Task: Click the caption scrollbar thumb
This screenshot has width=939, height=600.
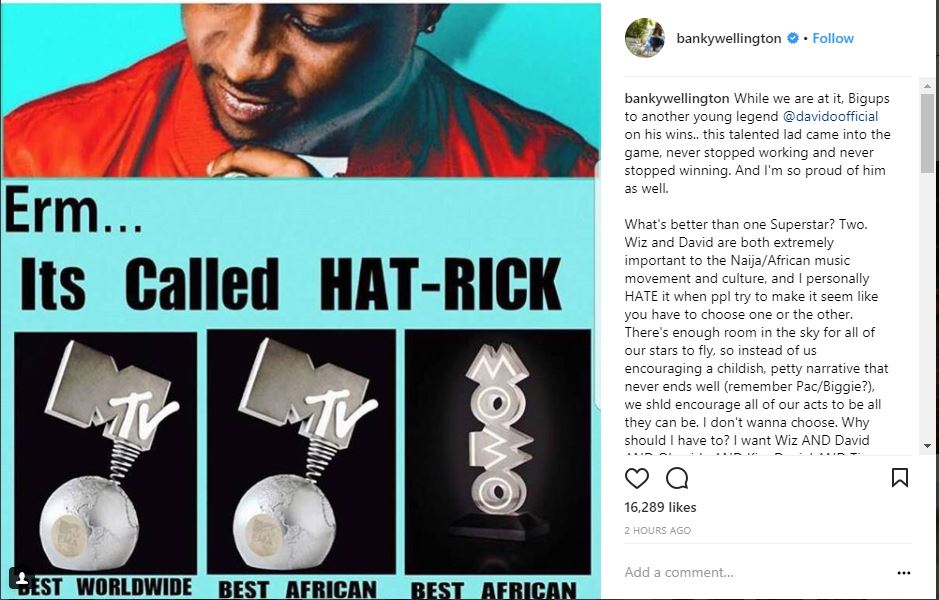Action: (927, 133)
